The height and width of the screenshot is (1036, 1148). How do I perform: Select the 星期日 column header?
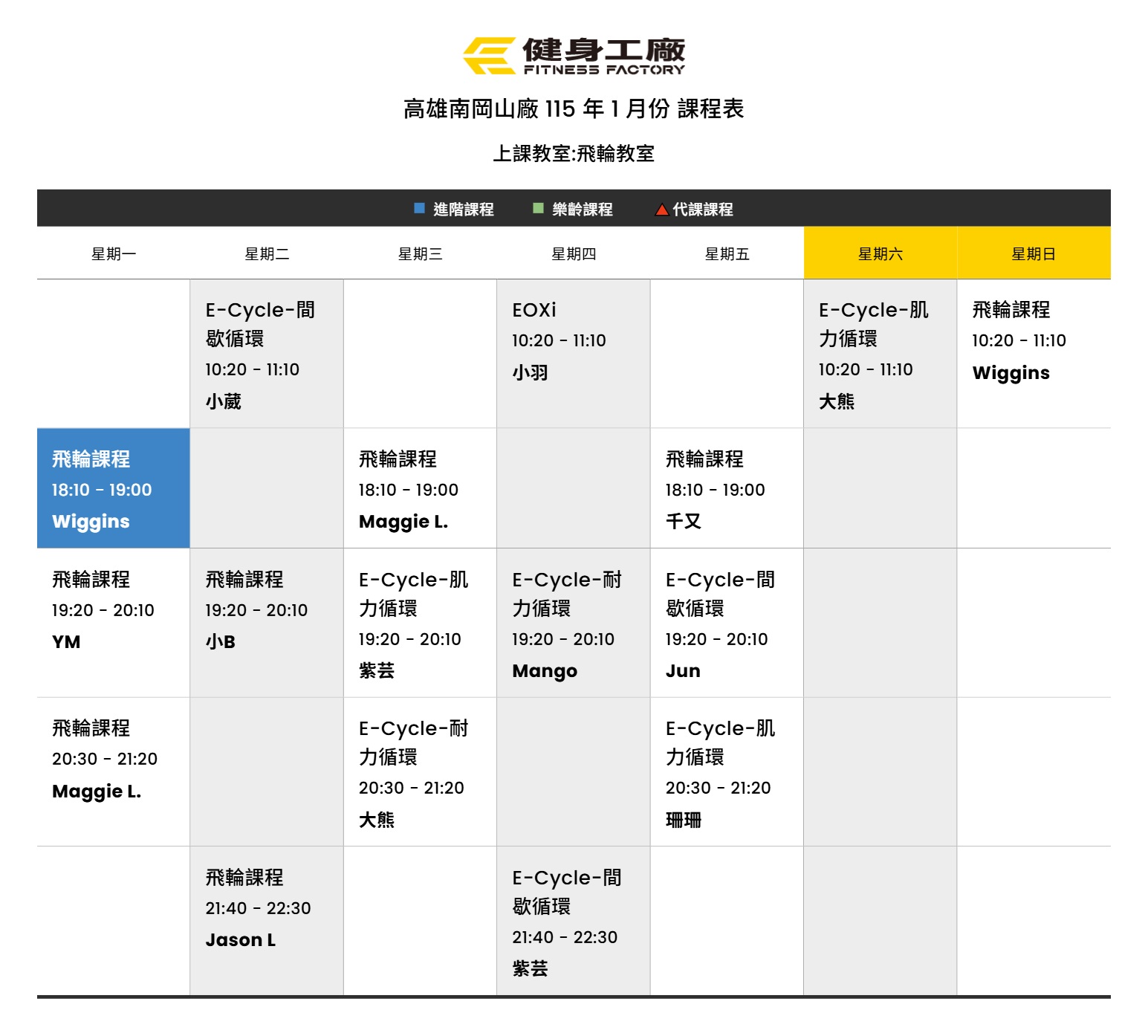click(1033, 253)
